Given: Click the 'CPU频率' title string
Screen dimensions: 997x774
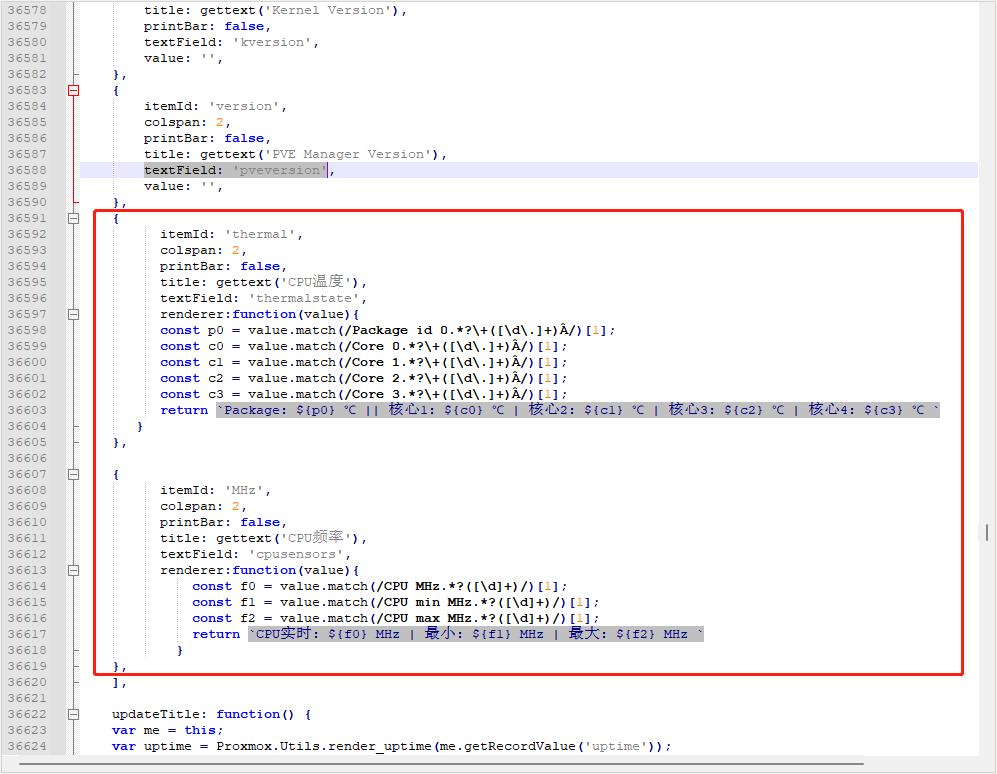Looking at the screenshot, I should click(316, 538).
